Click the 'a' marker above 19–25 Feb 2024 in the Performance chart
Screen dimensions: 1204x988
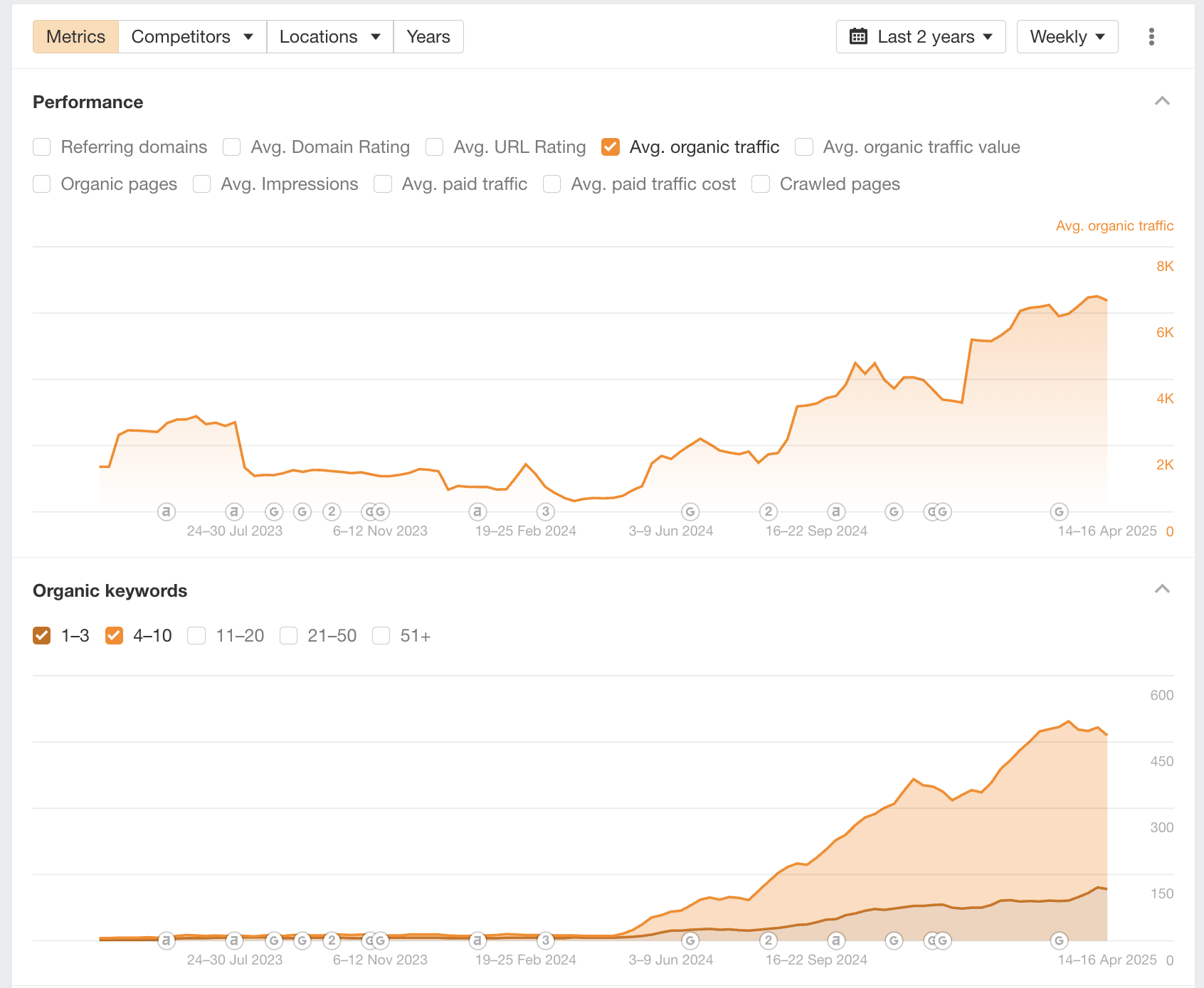477,511
